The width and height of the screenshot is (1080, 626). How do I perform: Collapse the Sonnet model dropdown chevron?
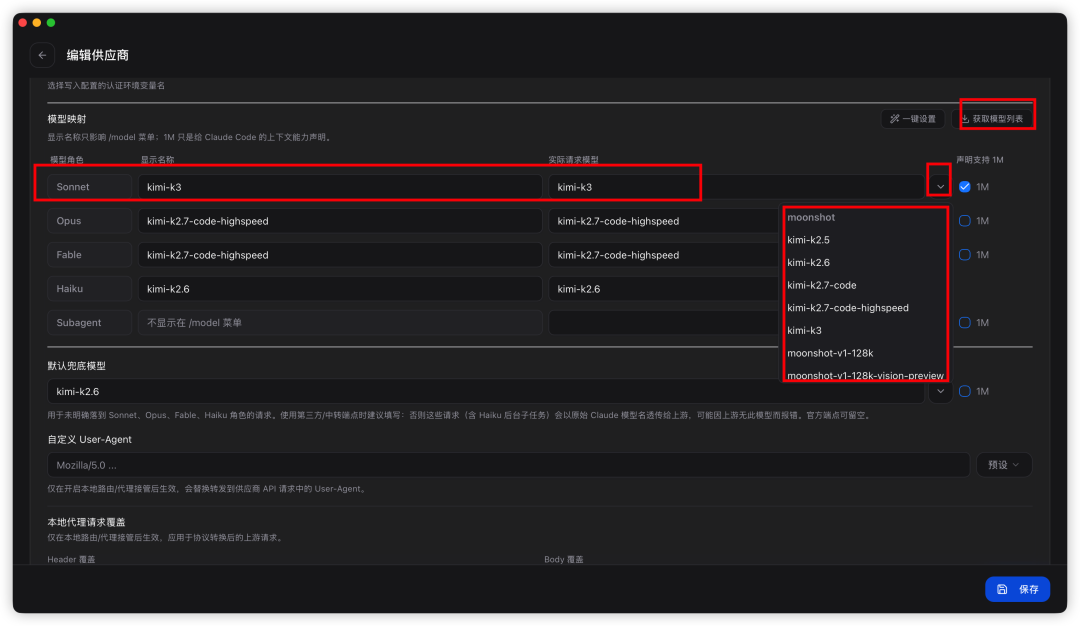pyautogui.click(x=940, y=187)
